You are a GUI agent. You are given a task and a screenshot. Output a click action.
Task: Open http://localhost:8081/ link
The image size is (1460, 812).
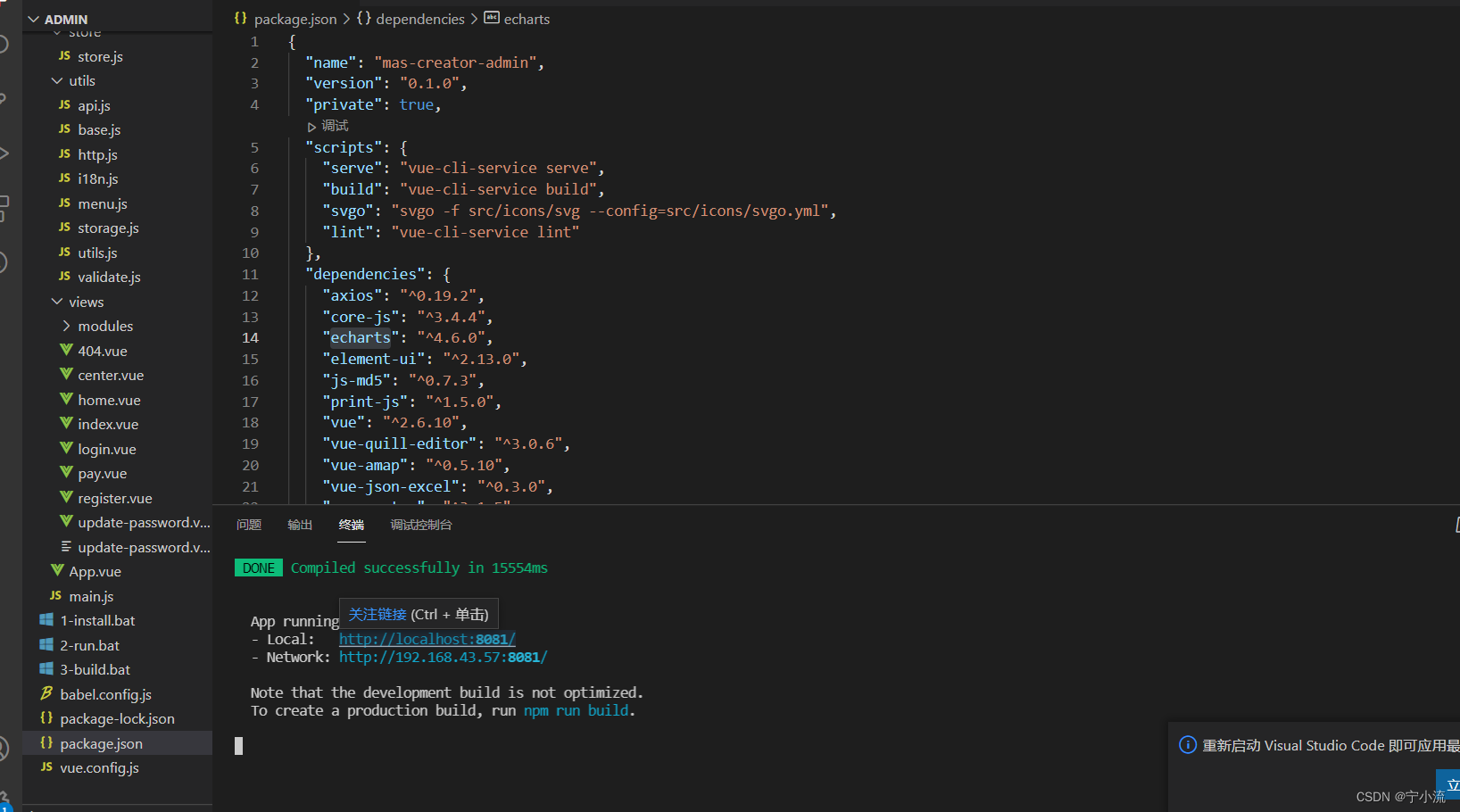[x=427, y=639]
